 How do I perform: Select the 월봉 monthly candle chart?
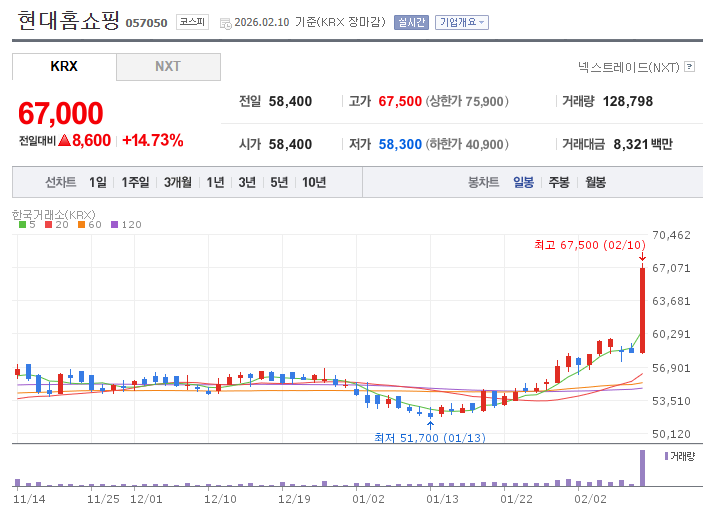click(x=595, y=182)
